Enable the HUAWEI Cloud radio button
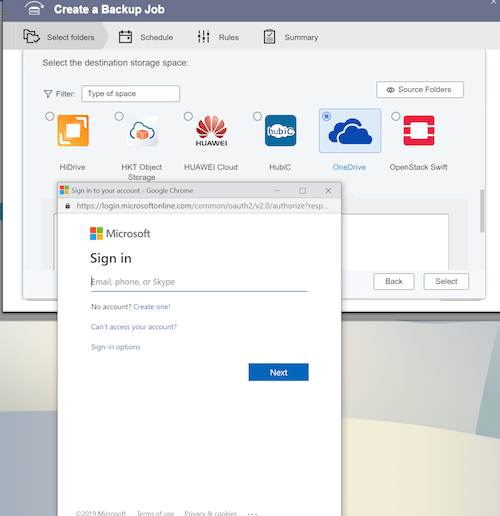The width and height of the screenshot is (500, 516). (188, 116)
